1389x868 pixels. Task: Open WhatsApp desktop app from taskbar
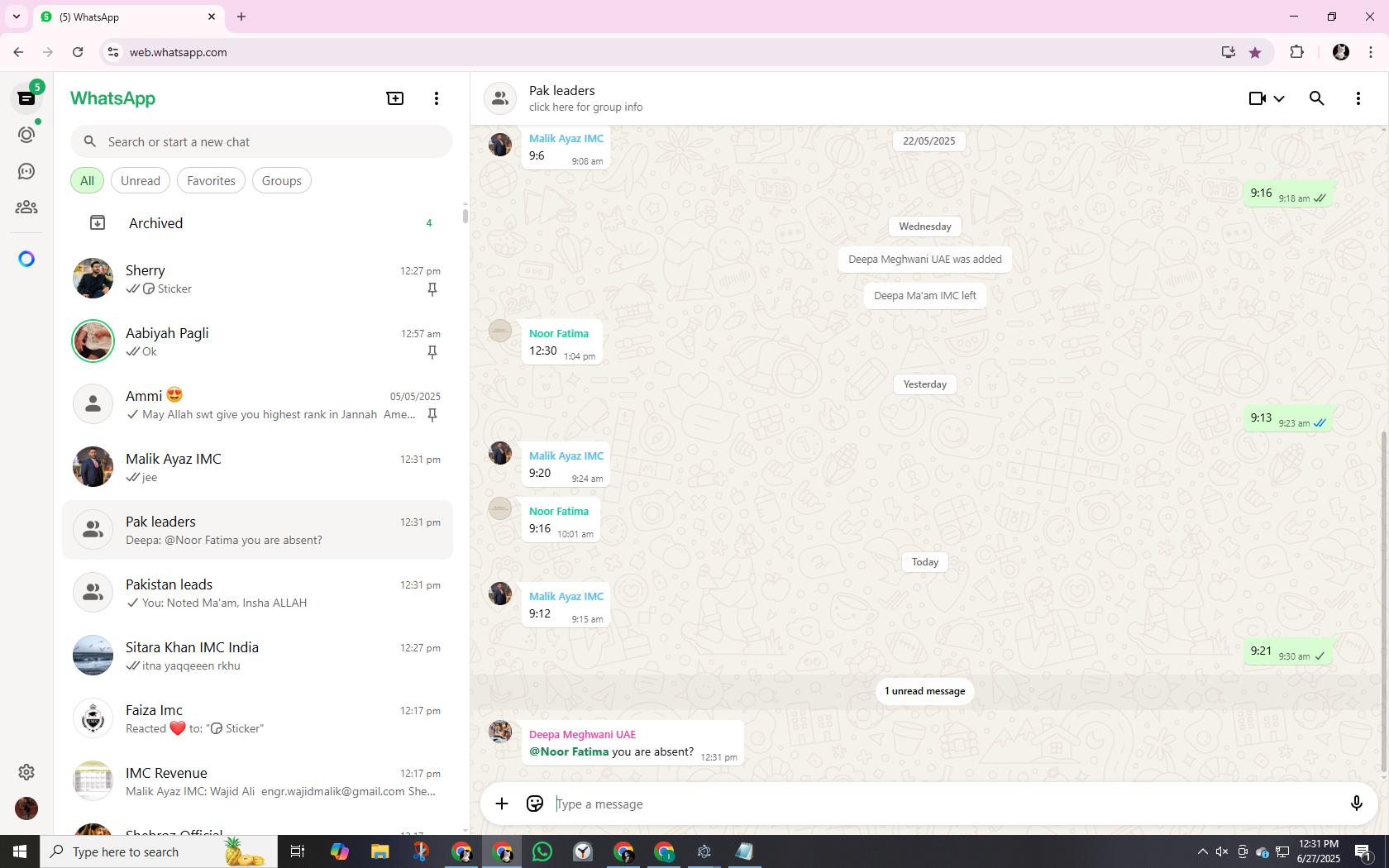(x=542, y=851)
